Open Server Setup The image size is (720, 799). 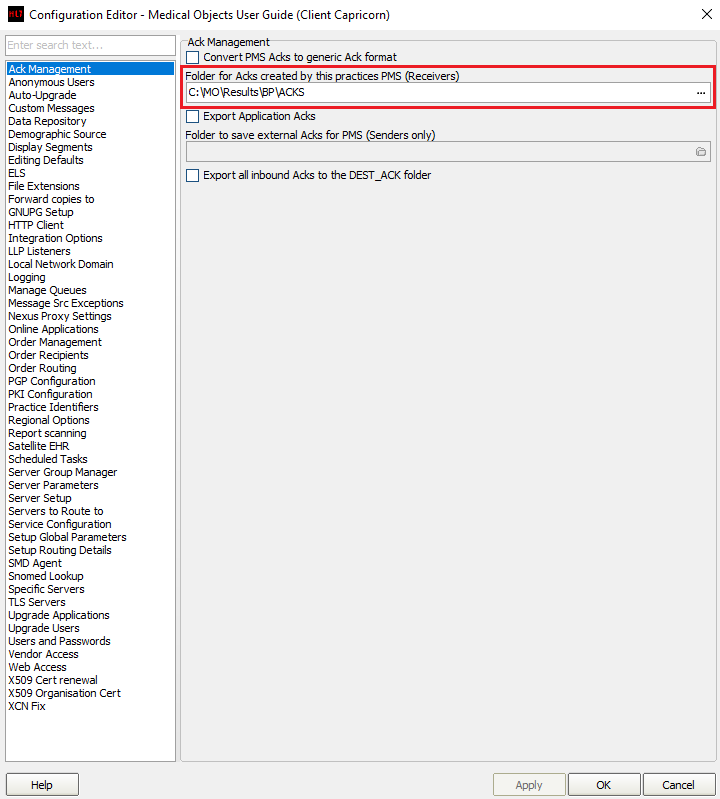(x=40, y=498)
